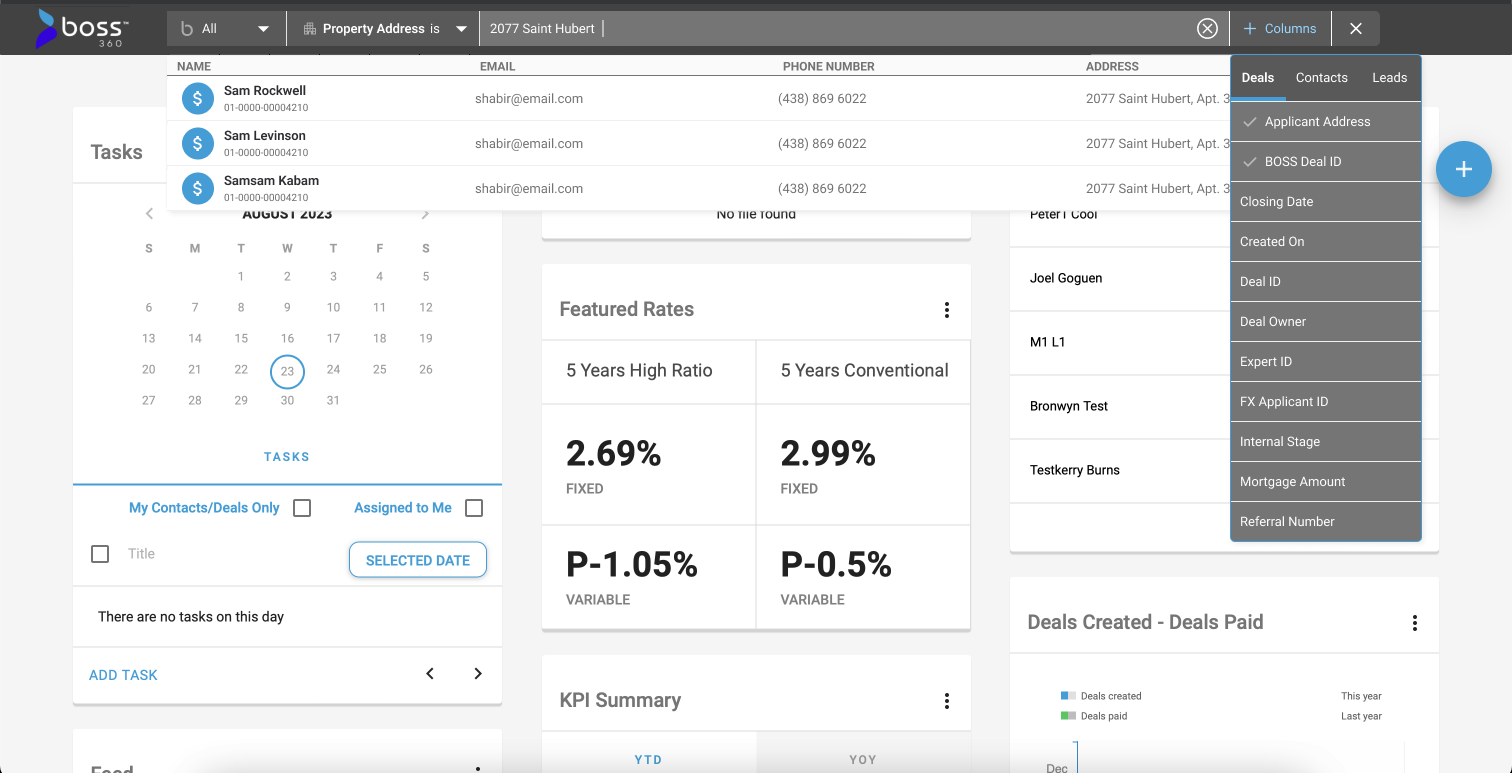
Task: Check the Title select-all checkbox
Action: point(100,553)
